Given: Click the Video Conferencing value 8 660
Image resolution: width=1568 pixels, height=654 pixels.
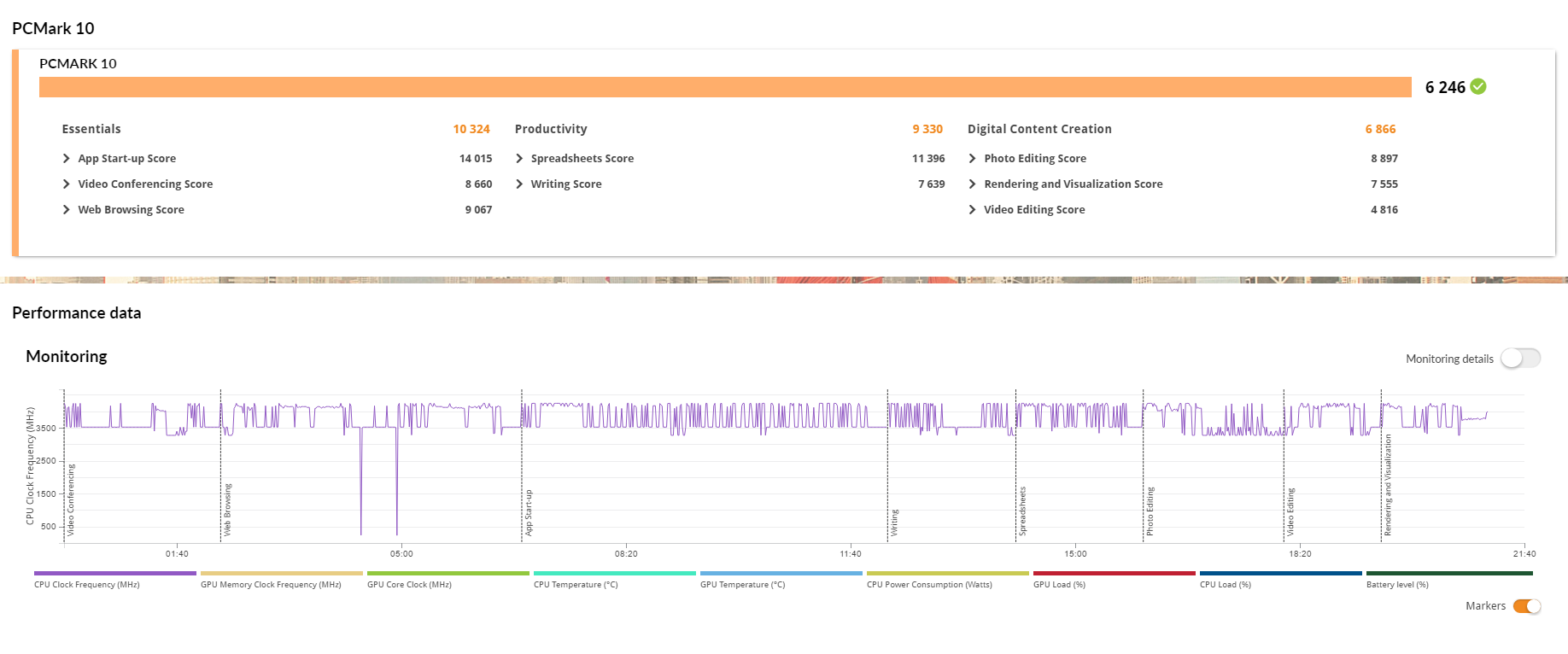Looking at the screenshot, I should click(x=478, y=184).
